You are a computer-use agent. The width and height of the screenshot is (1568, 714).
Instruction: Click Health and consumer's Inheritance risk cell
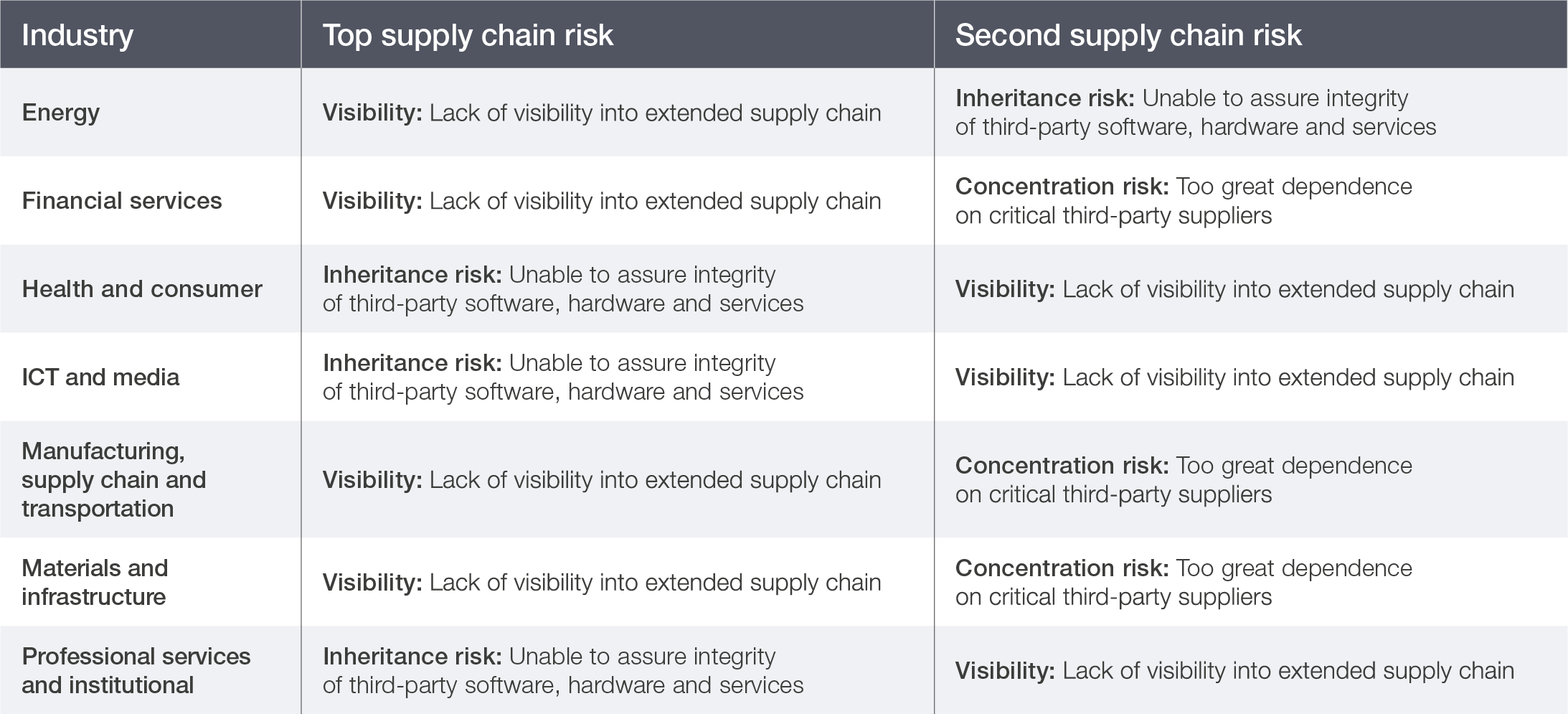pyautogui.click(x=563, y=289)
